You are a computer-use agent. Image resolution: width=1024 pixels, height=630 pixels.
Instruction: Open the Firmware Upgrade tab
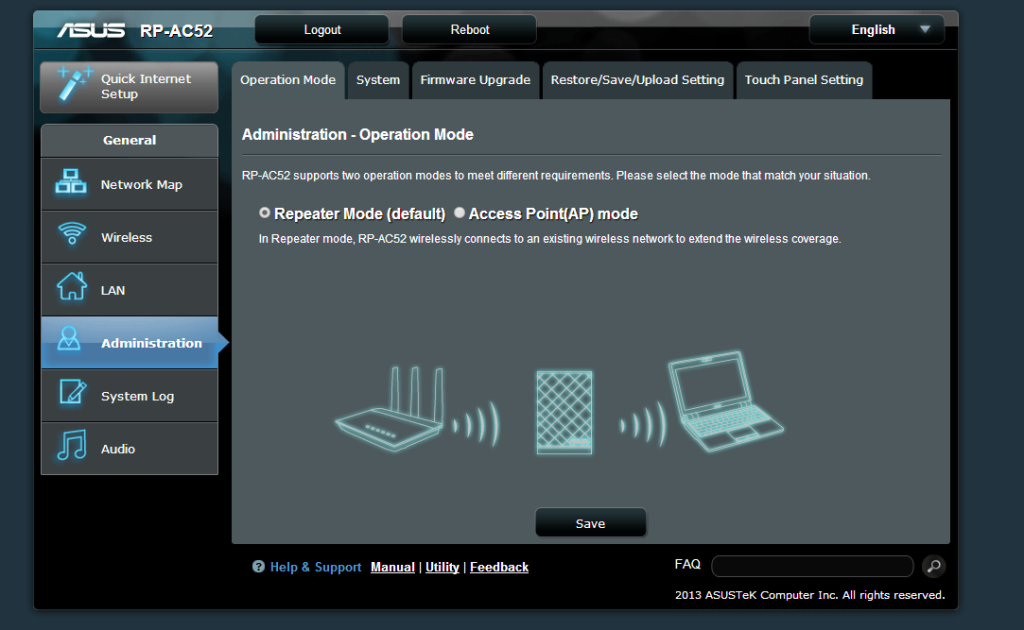[x=475, y=80]
